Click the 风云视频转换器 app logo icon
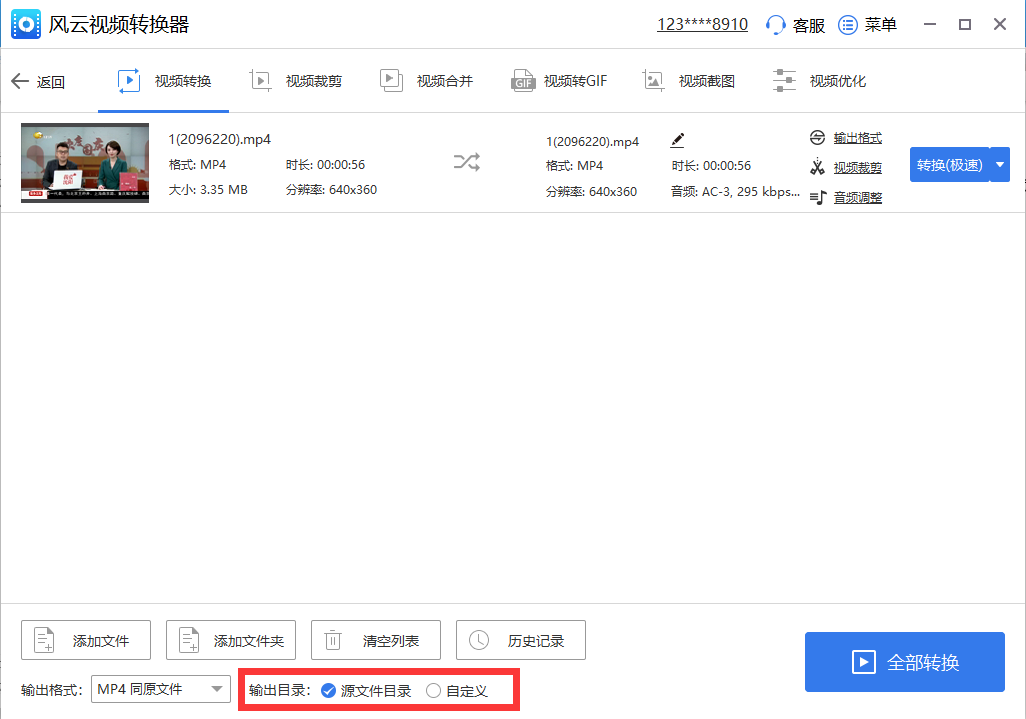1026x719 pixels. point(26,25)
